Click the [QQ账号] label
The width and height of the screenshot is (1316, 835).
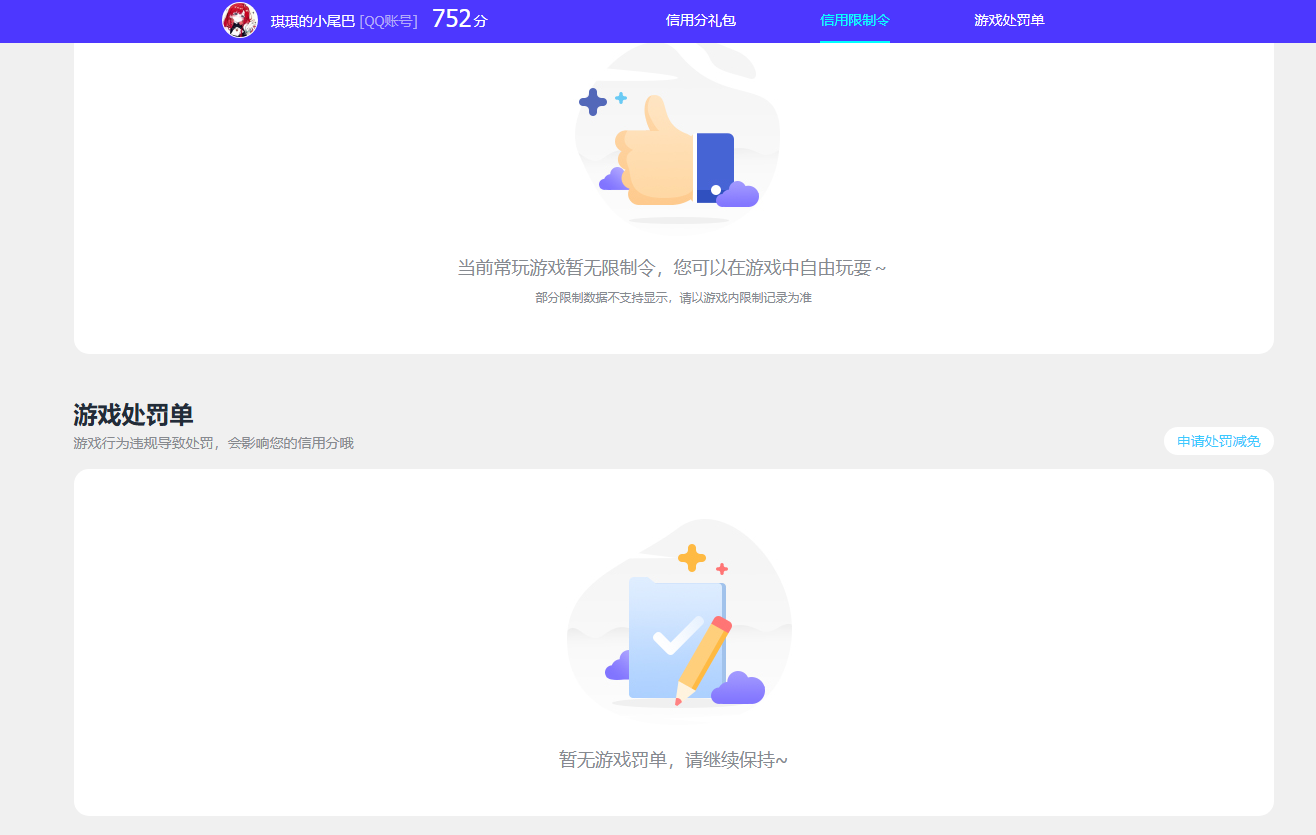point(389,21)
